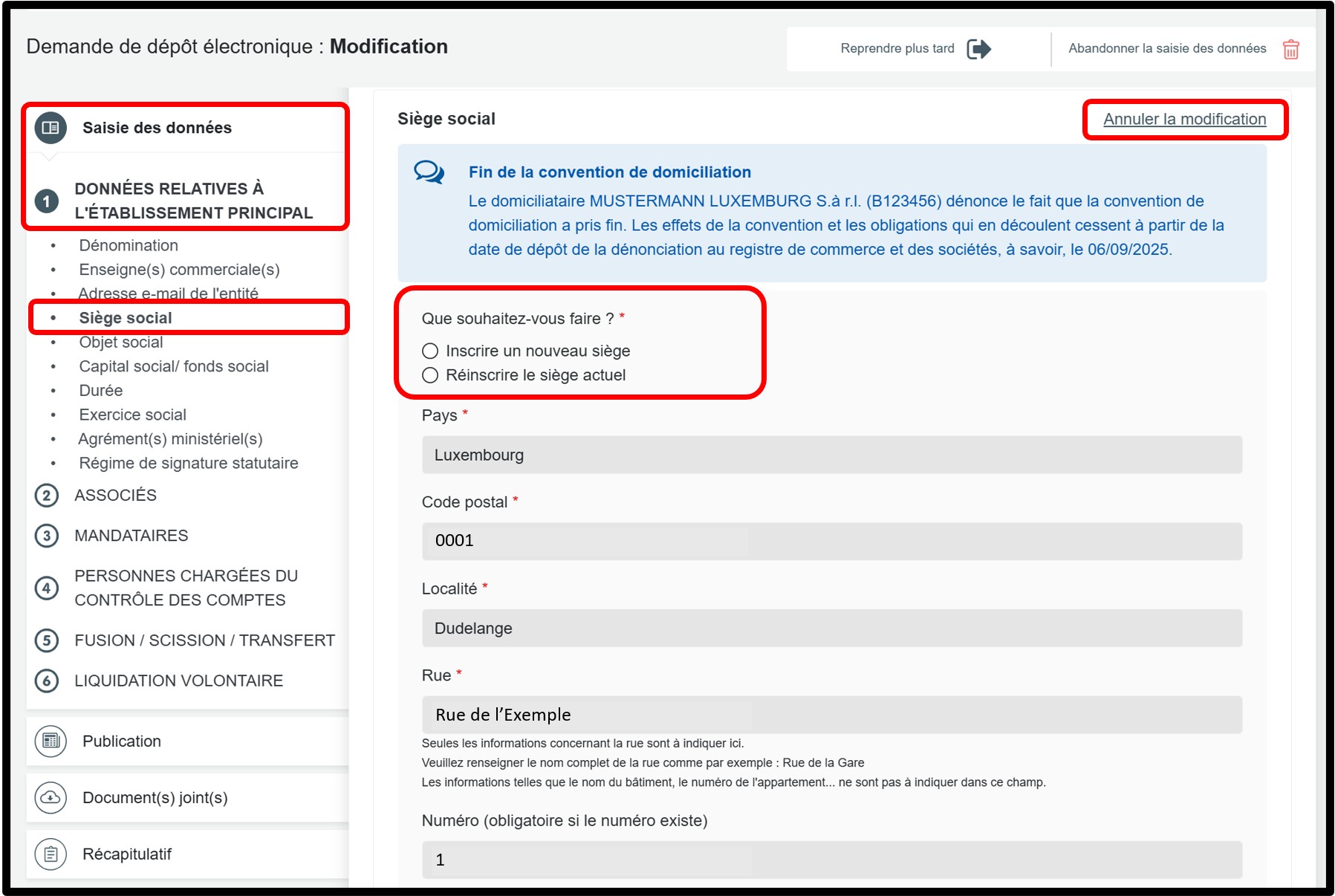The height and width of the screenshot is (896, 1335).
Task: Open the Objet social menu entry
Action: [121, 343]
